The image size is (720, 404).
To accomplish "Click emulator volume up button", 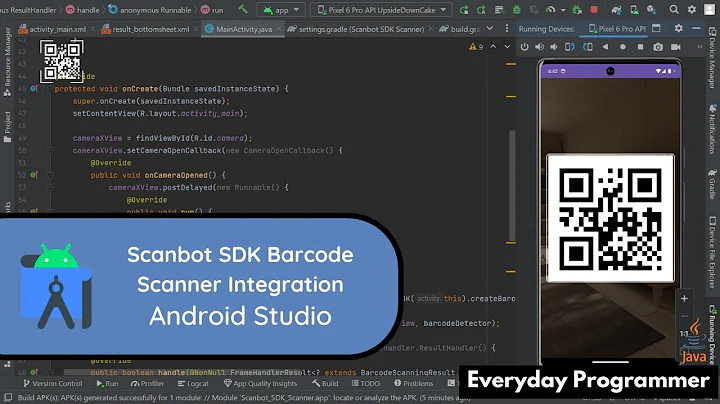I will pyautogui.click(x=540, y=47).
